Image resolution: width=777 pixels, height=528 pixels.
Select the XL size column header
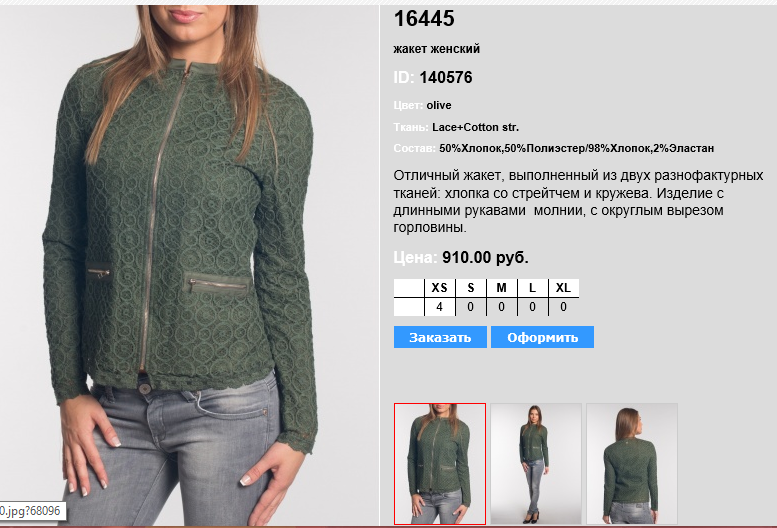(563, 288)
